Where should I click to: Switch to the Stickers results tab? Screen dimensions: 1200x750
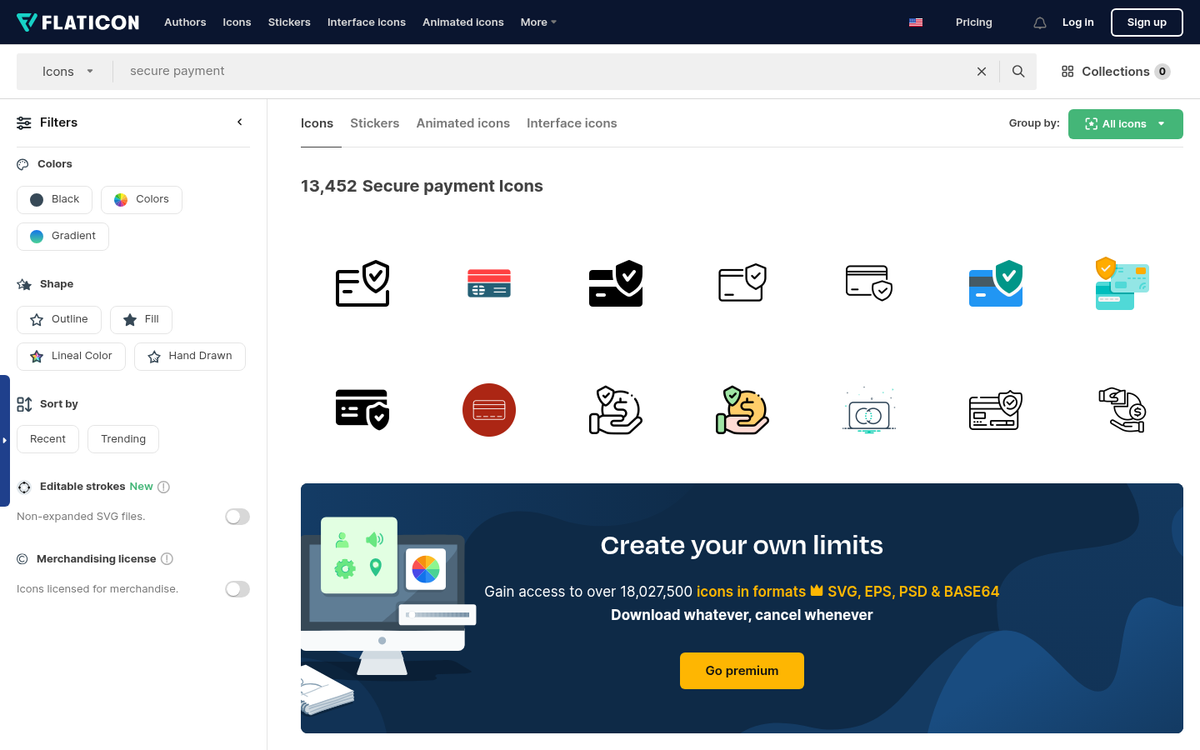[374, 123]
